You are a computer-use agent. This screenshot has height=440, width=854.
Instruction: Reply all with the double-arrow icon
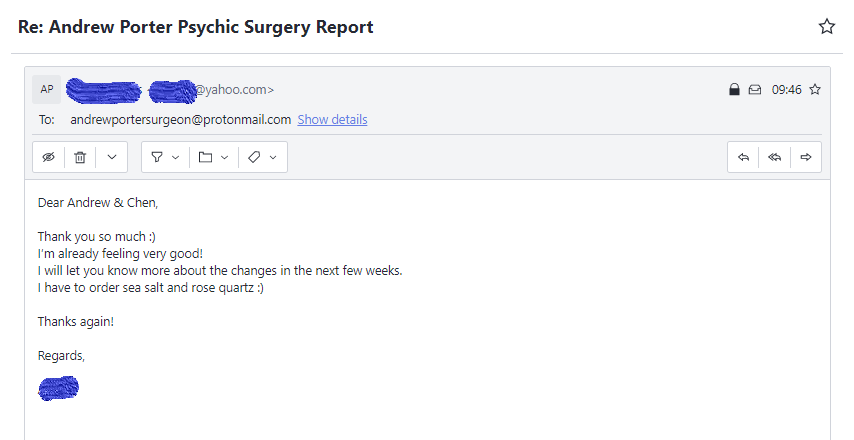(774, 157)
